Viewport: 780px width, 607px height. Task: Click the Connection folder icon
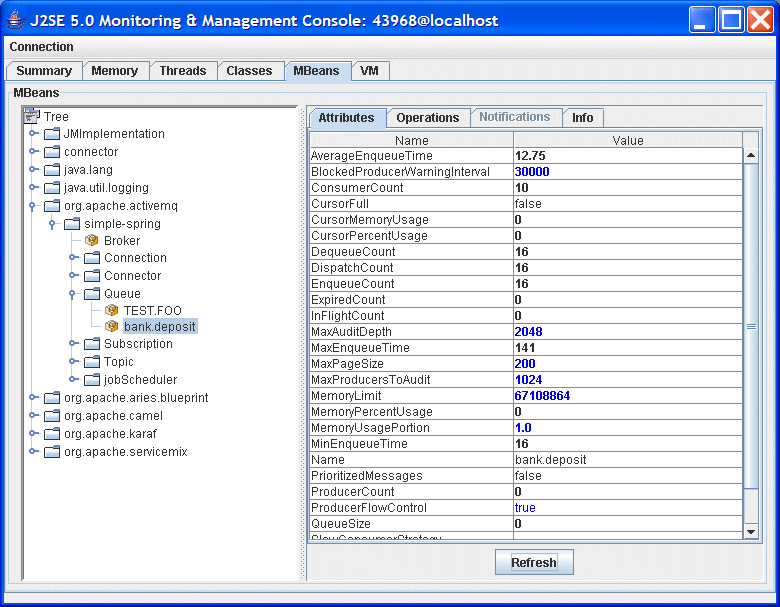tap(92, 258)
